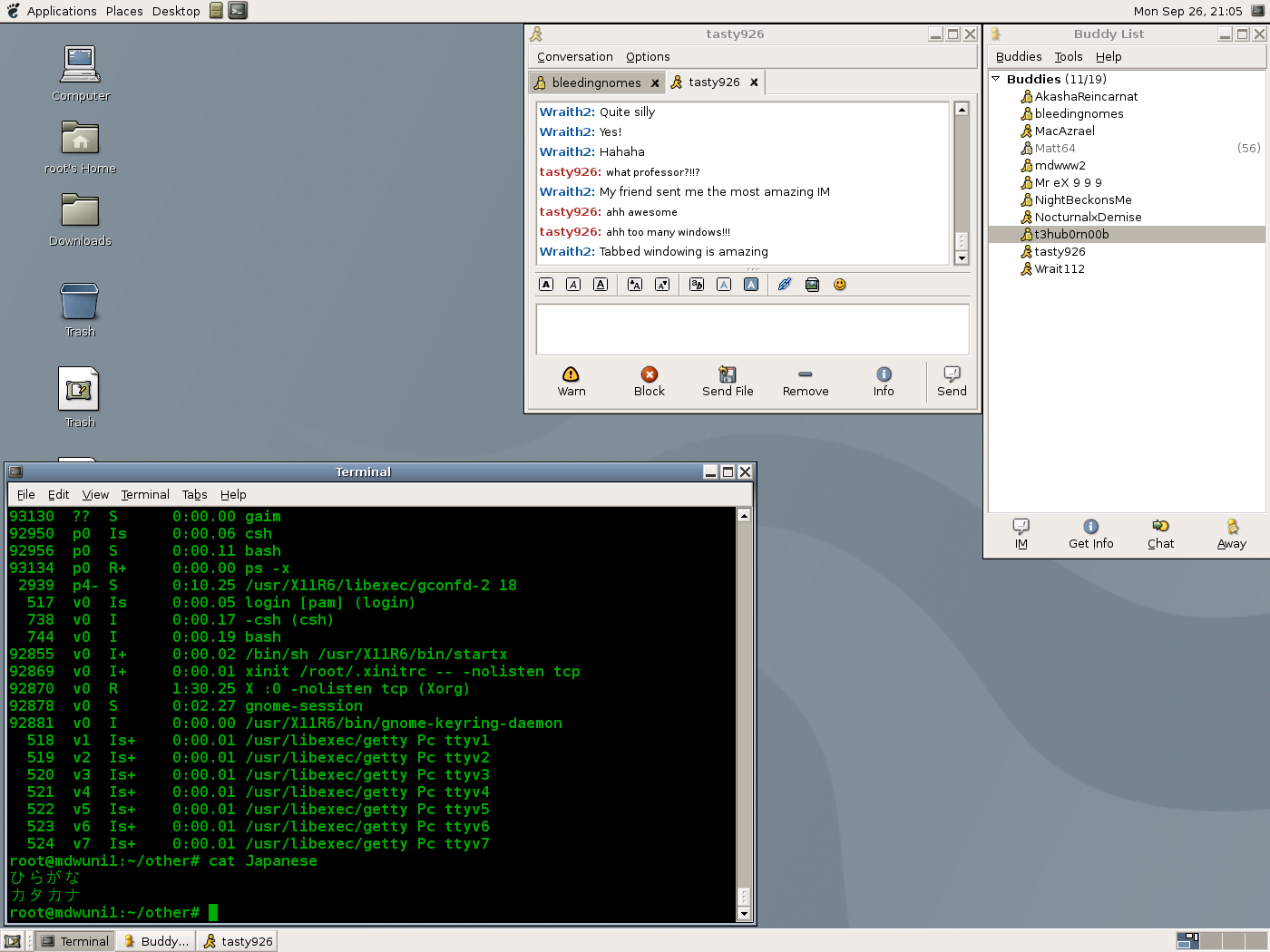Viewport: 1270px width, 952px height.
Task: Insert a link with the link icon
Action: click(785, 285)
